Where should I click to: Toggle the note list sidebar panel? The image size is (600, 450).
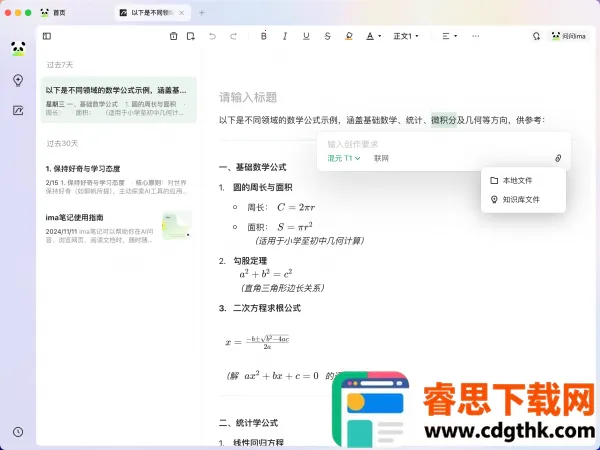[47, 36]
